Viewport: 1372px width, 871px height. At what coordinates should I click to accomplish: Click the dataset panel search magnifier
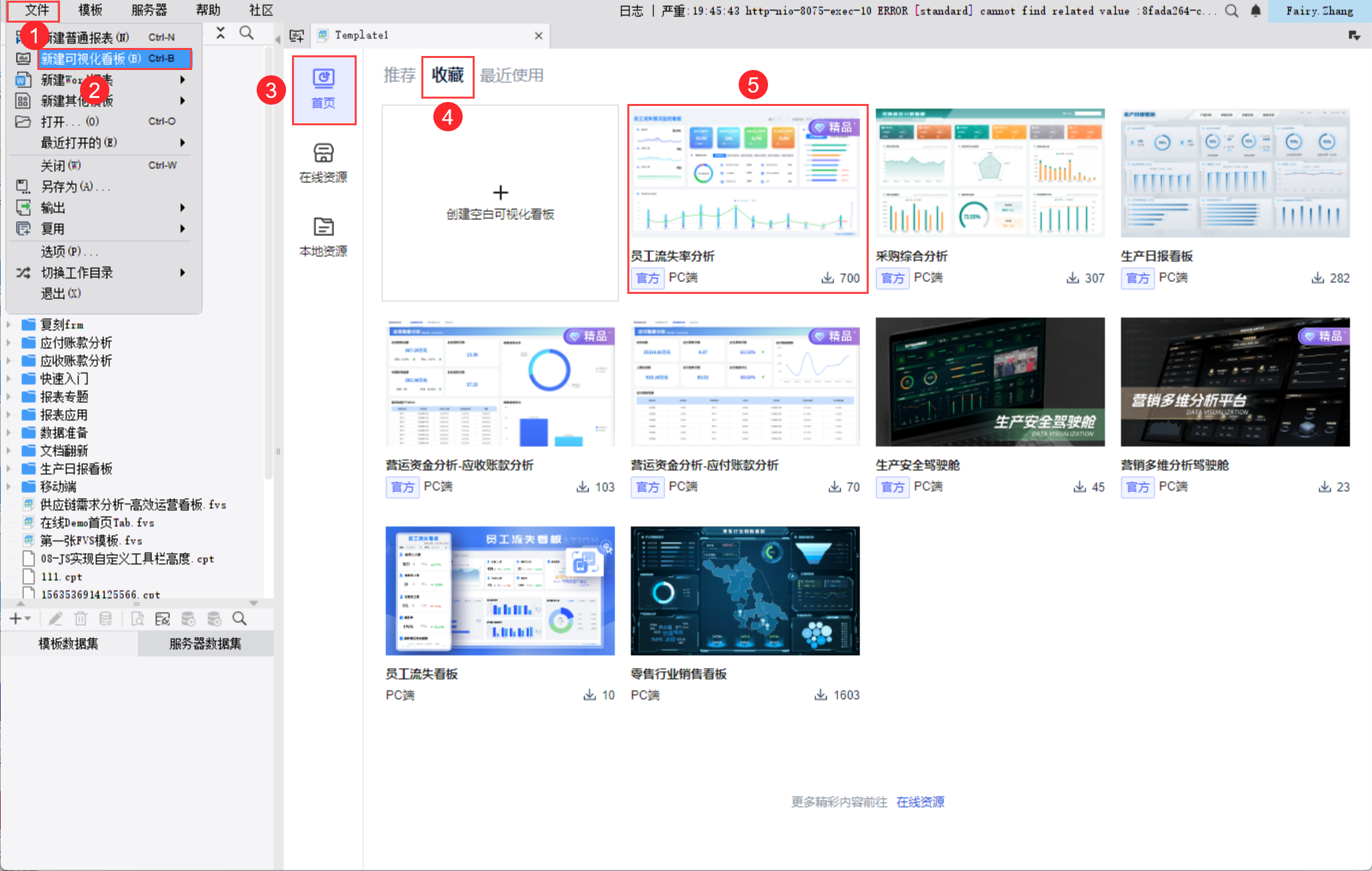click(x=239, y=619)
